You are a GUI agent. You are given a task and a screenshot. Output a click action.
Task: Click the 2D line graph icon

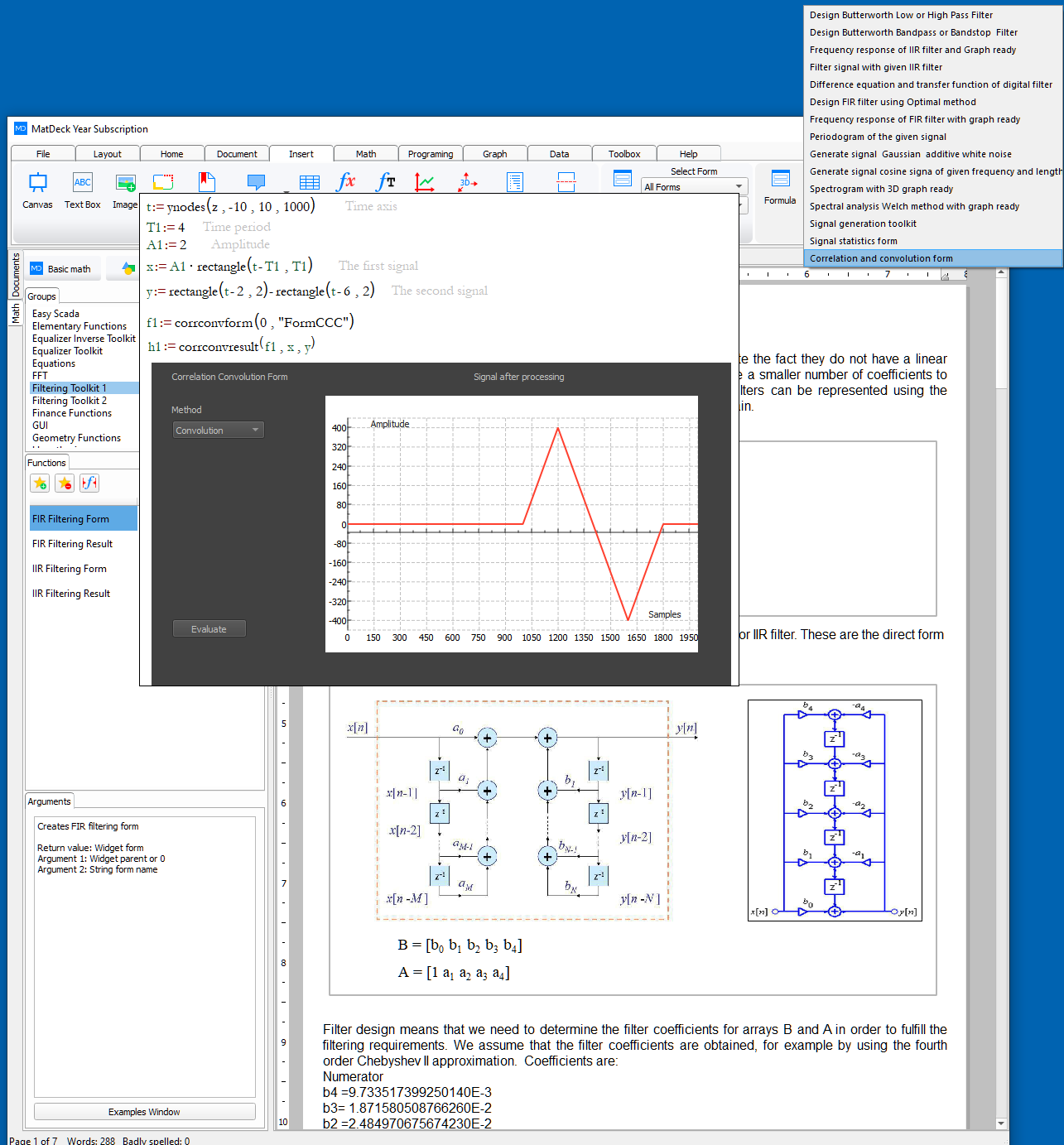425,182
